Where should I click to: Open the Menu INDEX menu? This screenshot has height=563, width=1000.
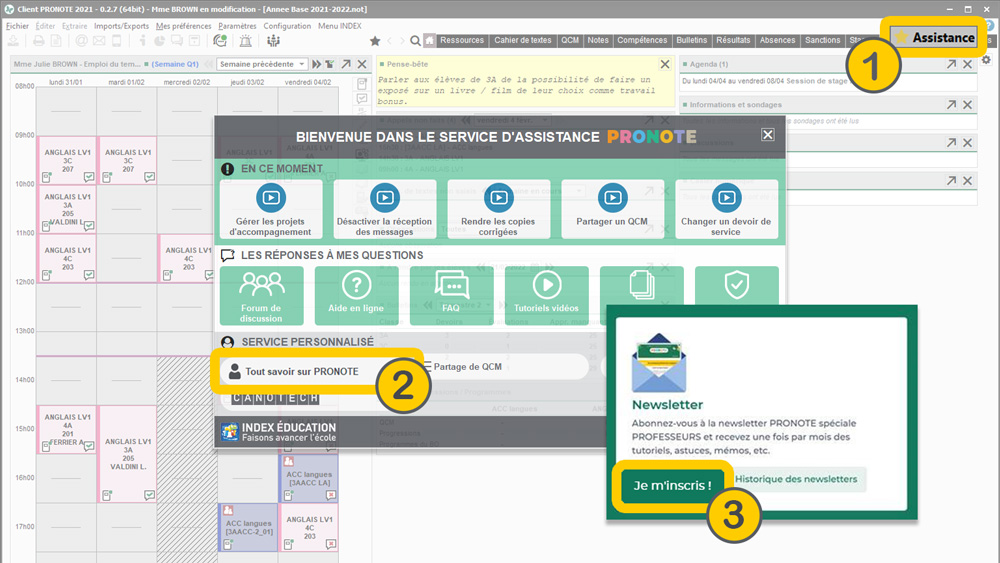[340, 26]
